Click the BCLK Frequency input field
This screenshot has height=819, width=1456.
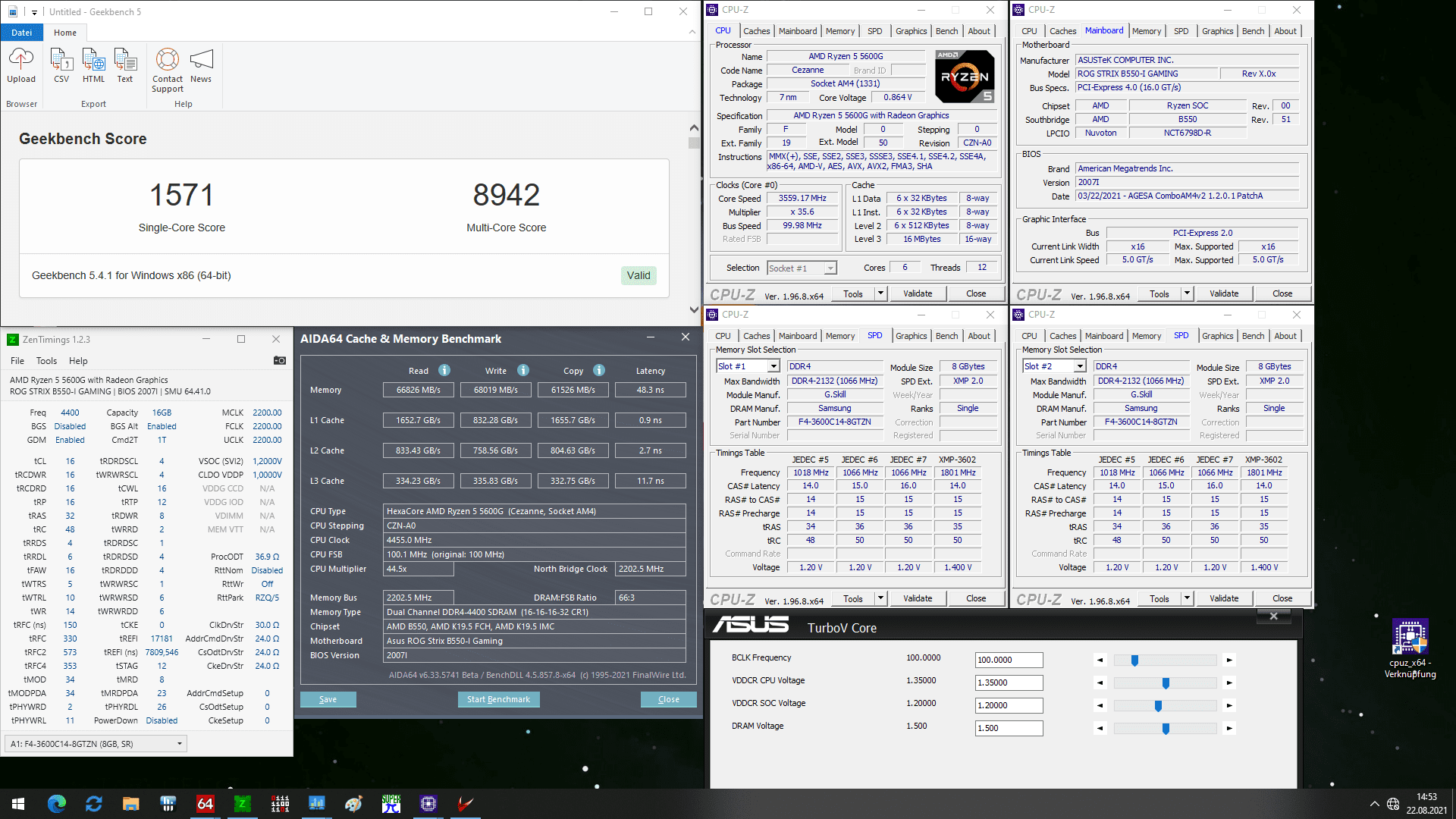coord(1009,660)
